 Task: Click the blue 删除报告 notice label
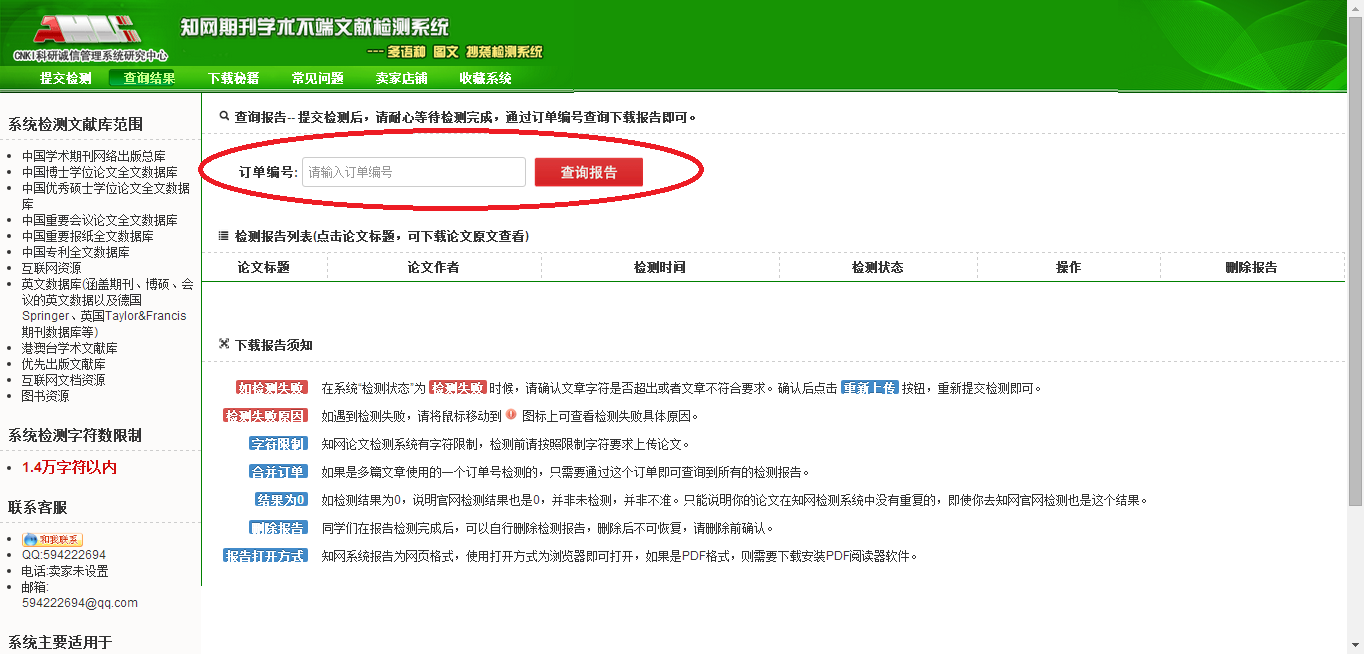[x=278, y=528]
